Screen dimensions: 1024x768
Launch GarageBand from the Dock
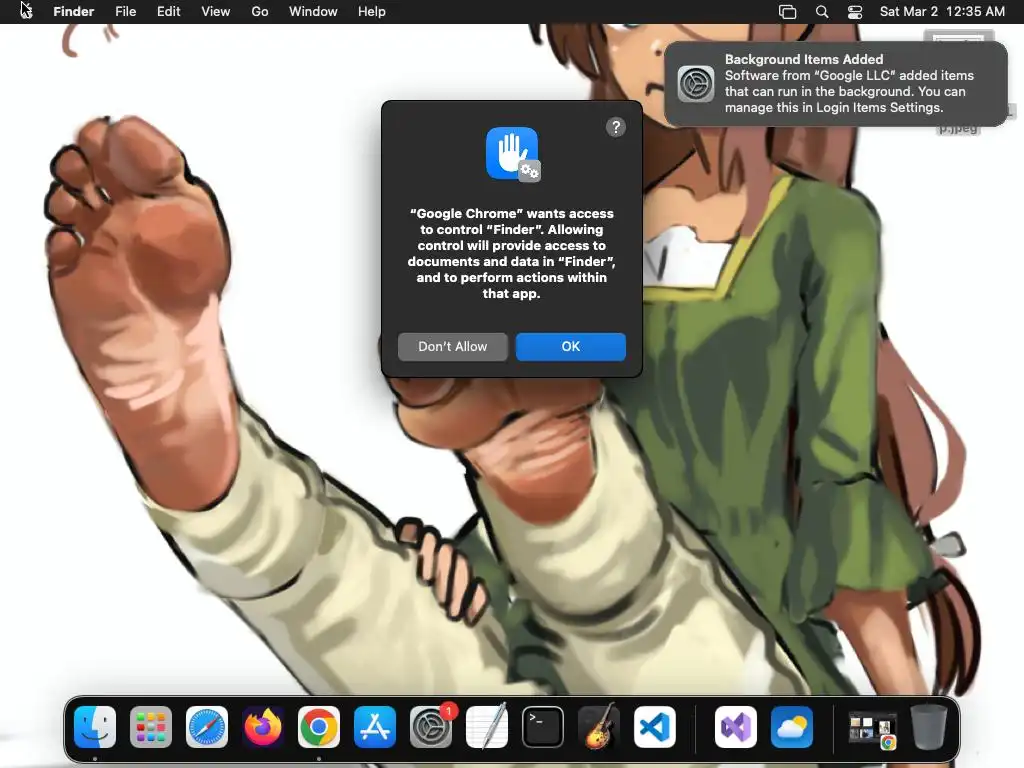[599, 727]
